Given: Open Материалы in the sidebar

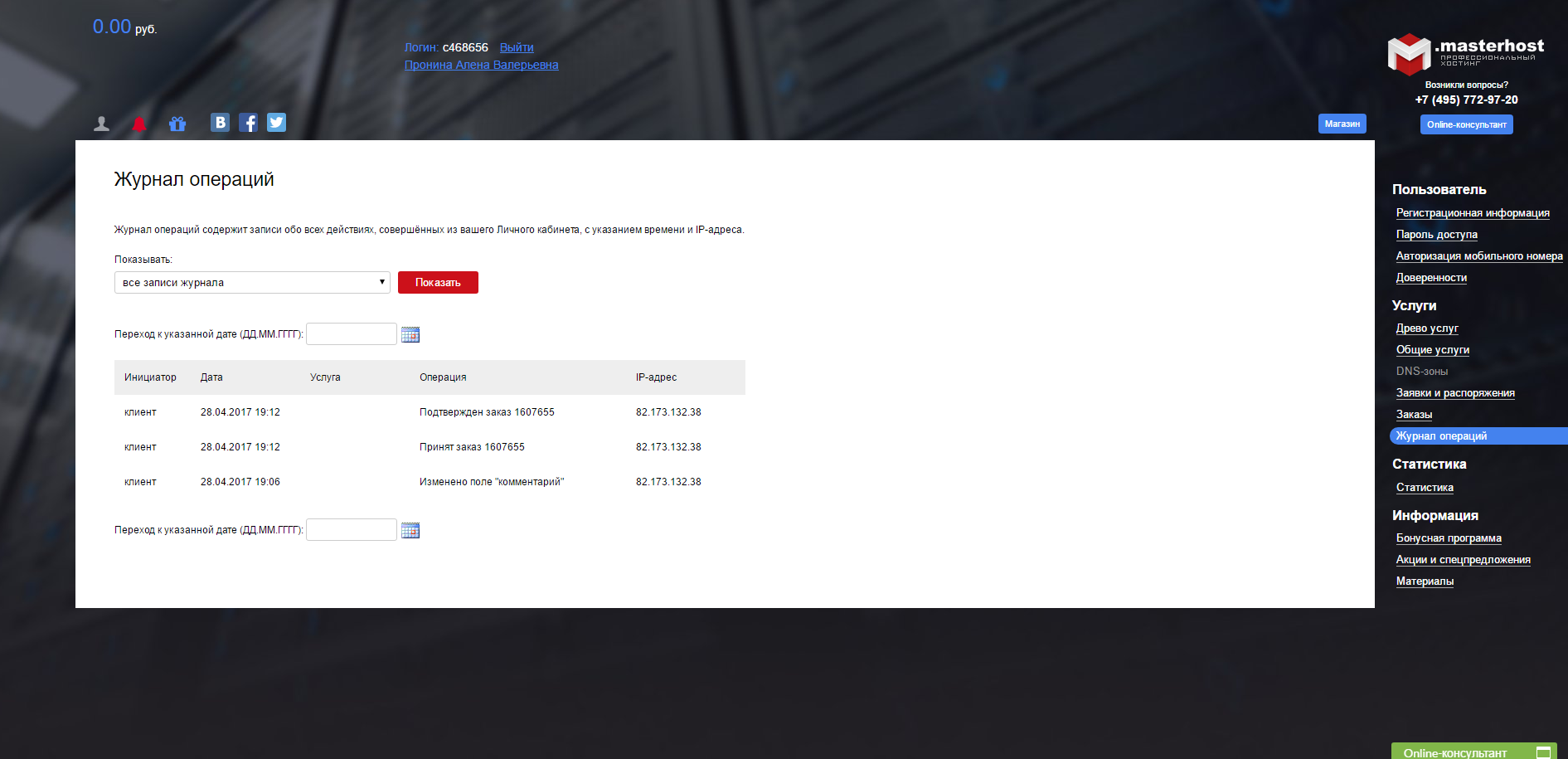Looking at the screenshot, I should click(1425, 581).
